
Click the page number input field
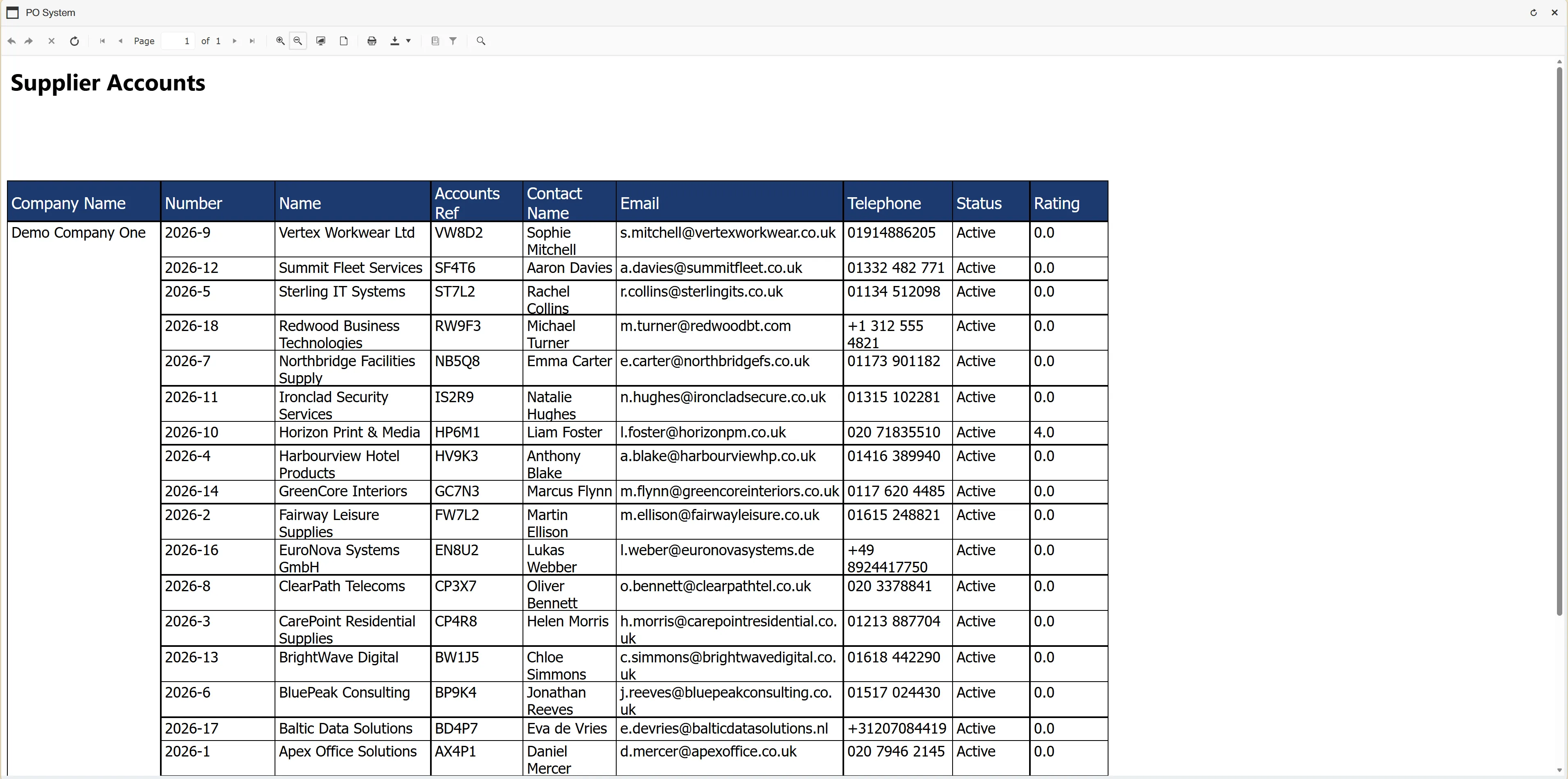[x=178, y=41]
